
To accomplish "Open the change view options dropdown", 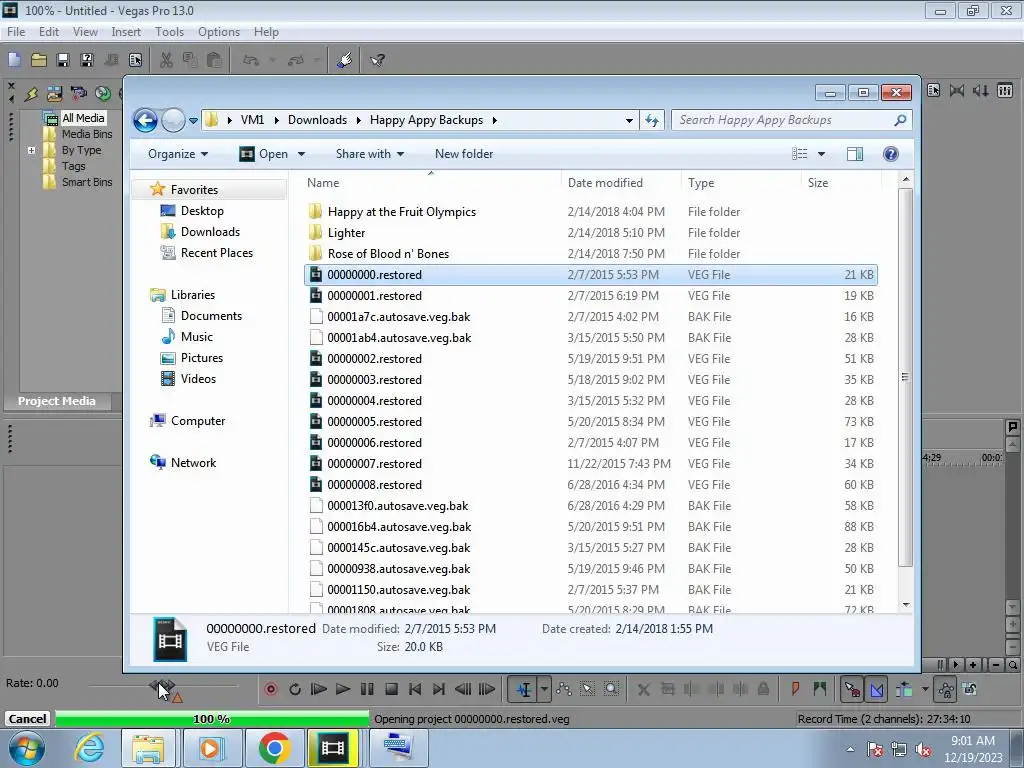I will click(822, 153).
